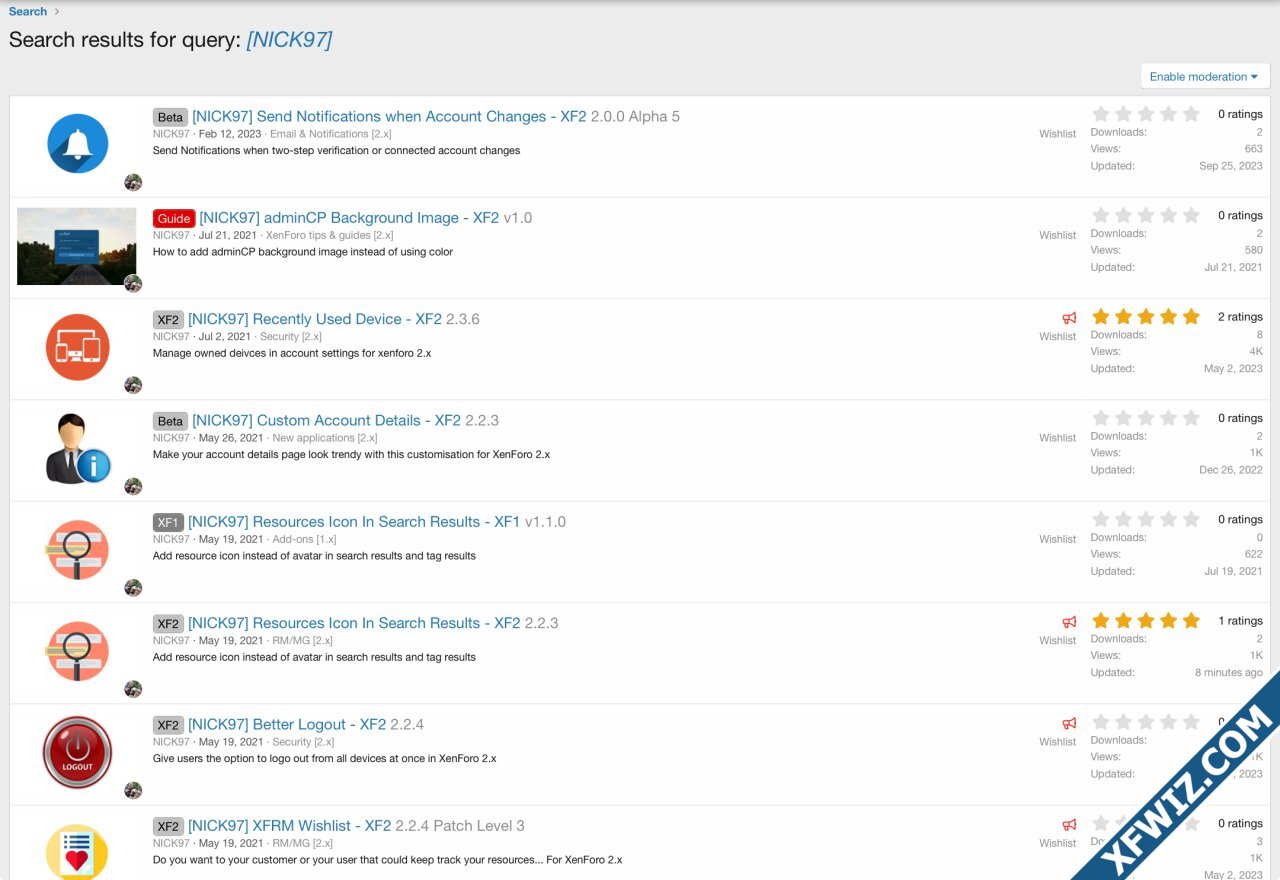The image size is (1280, 880).
Task: Click Wishlist on XF1 Resources Icon row
Action: 1057,539
